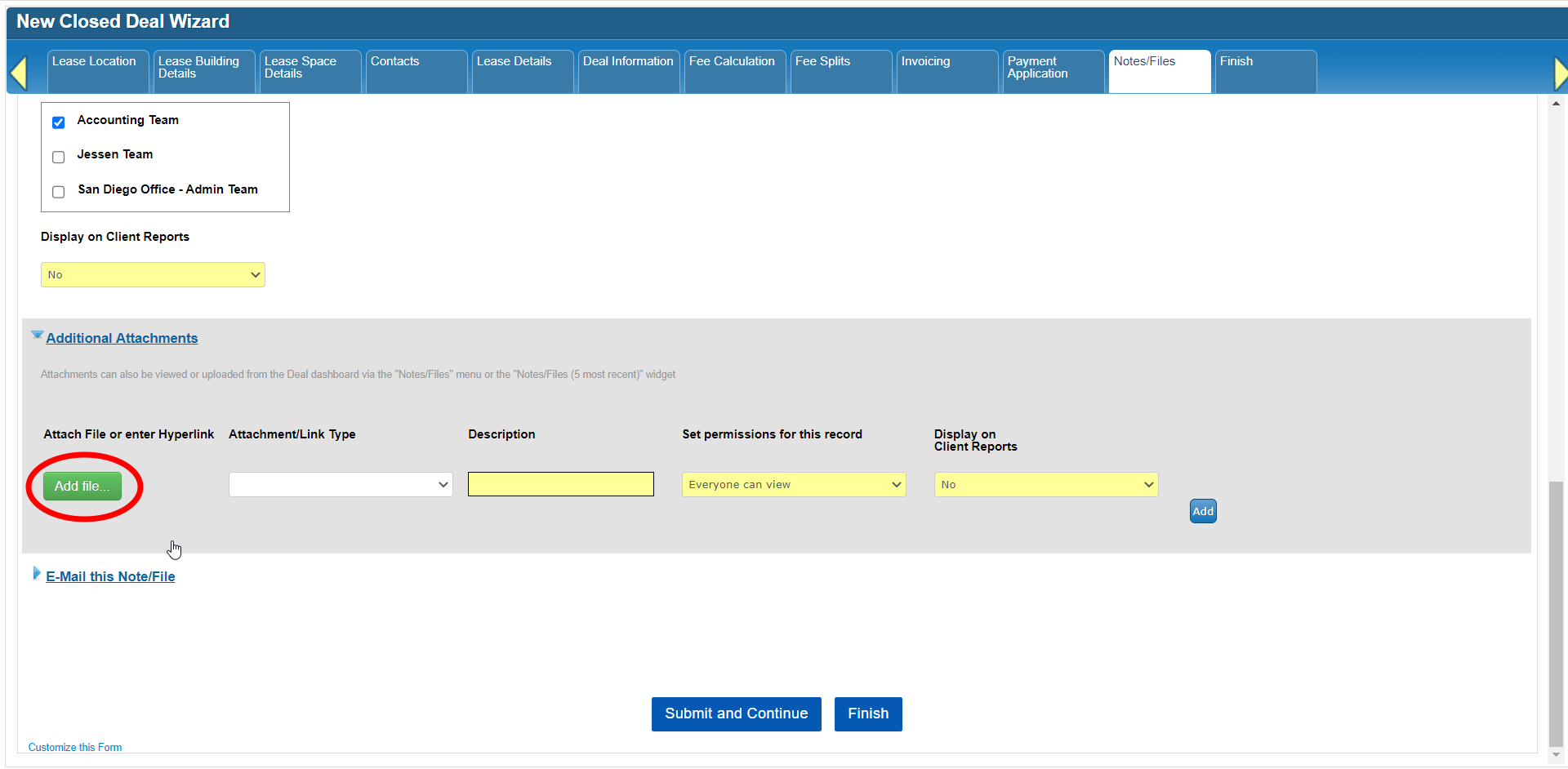Collapse Additional Attachments triangle icon

tap(37, 336)
